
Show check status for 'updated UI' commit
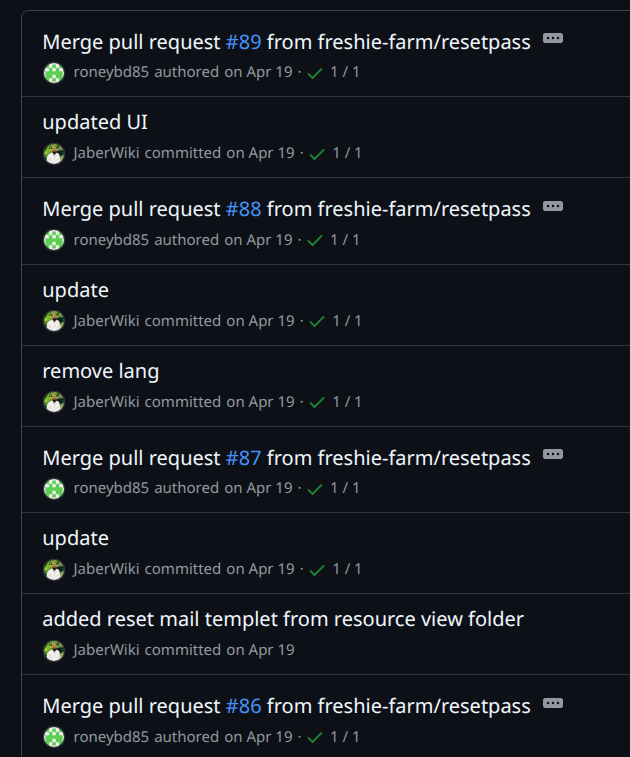click(335, 154)
